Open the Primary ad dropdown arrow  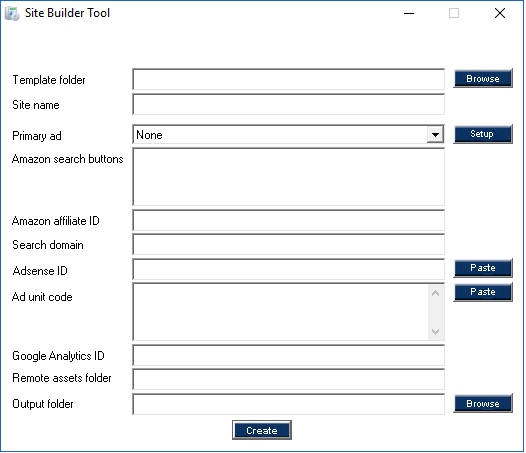435,135
